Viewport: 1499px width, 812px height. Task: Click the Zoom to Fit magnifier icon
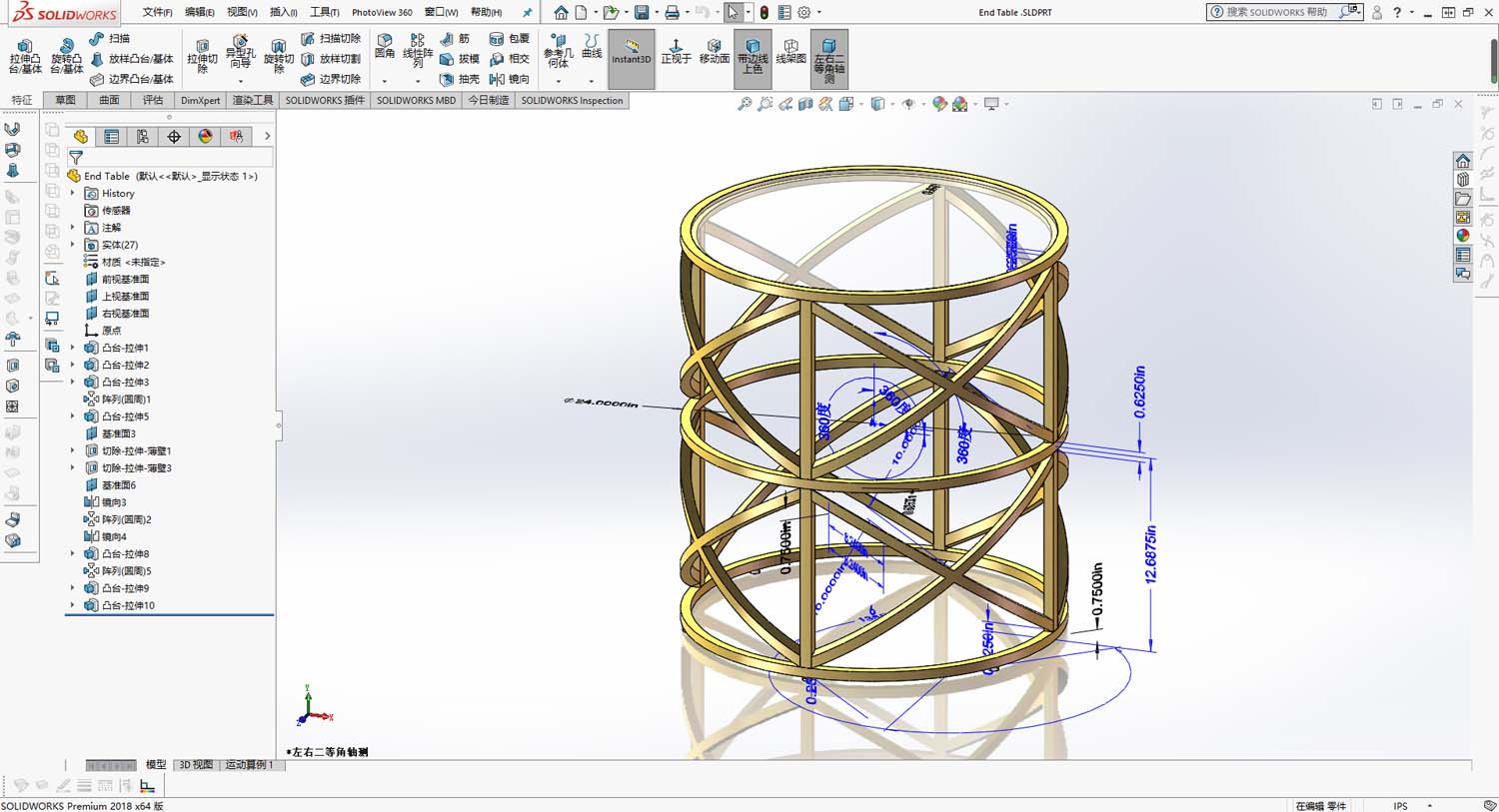tap(745, 104)
